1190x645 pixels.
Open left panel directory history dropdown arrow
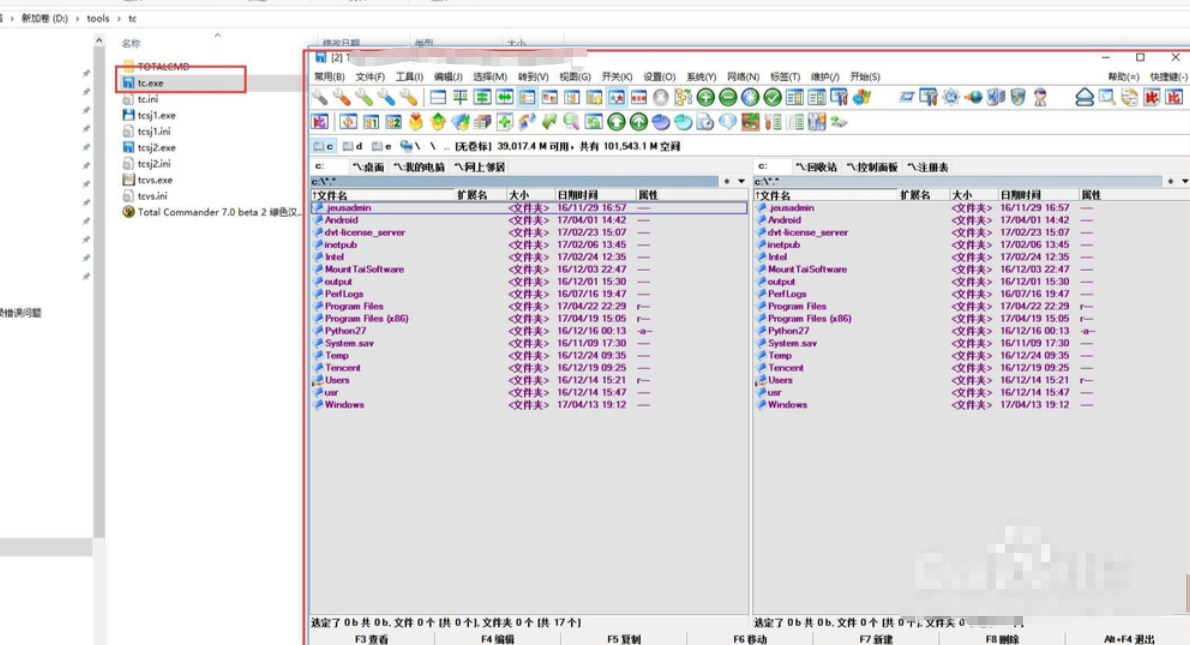(x=741, y=181)
